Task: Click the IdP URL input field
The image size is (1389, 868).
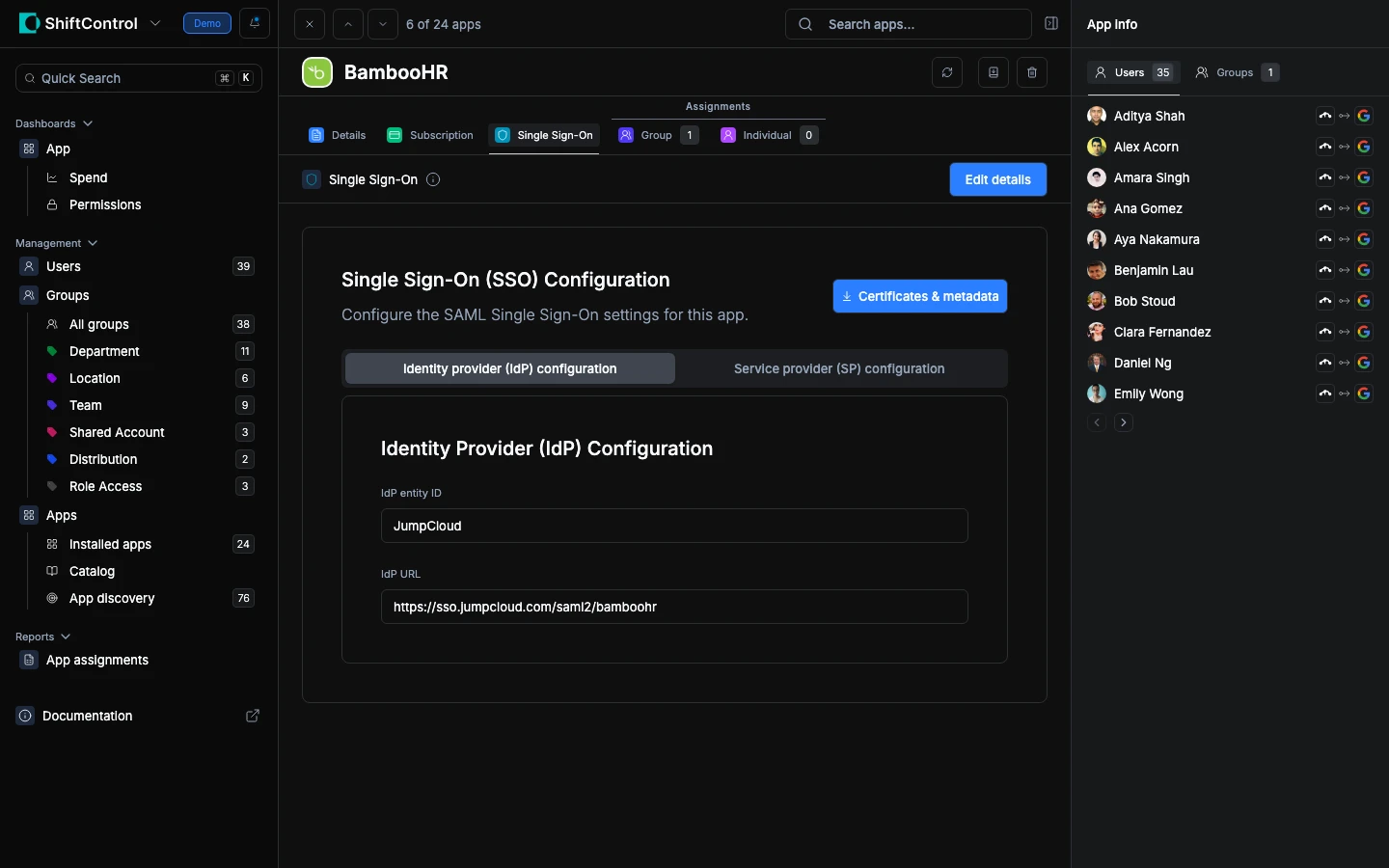Action: [x=674, y=607]
